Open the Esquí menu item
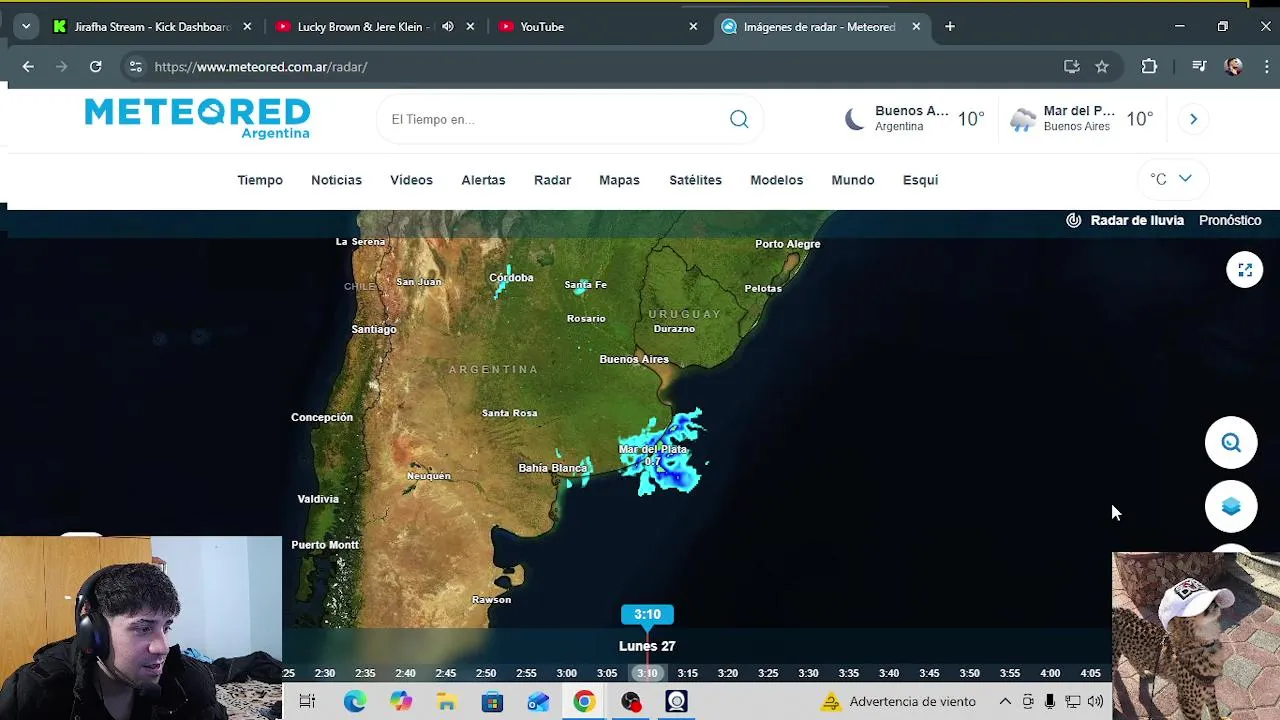This screenshot has width=1280, height=720. (920, 180)
